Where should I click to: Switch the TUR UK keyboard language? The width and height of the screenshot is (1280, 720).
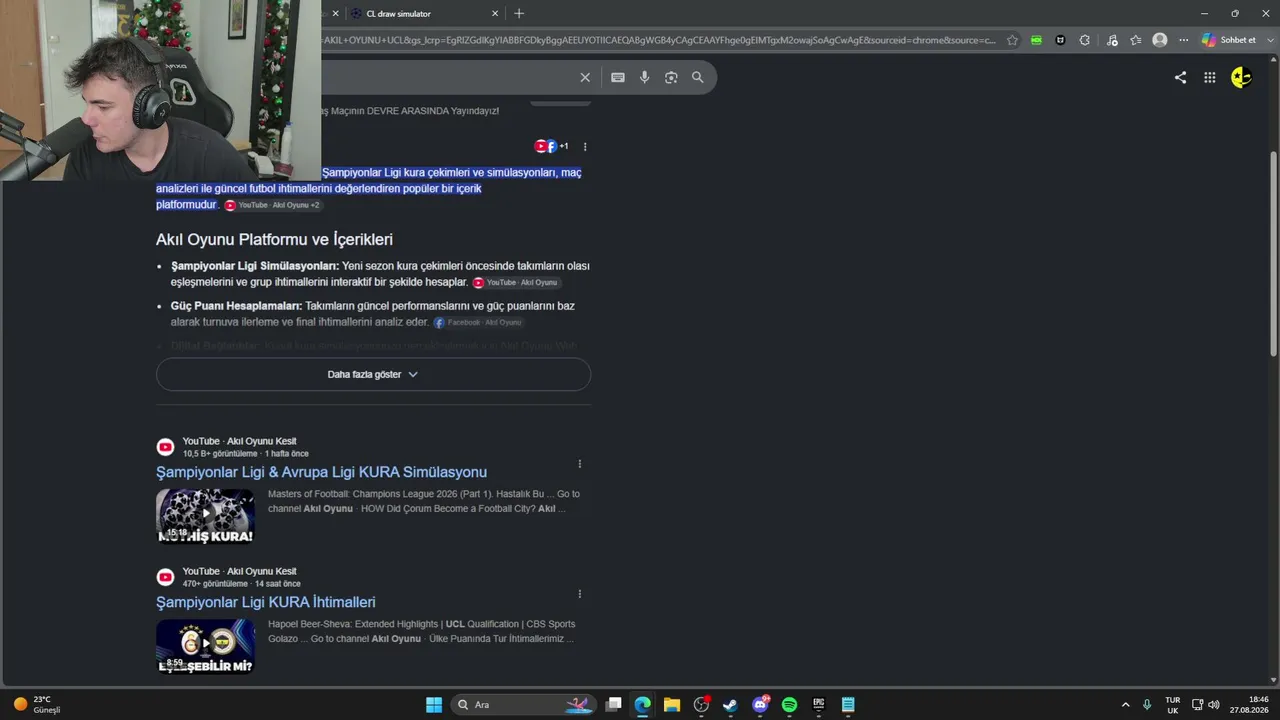click(1173, 705)
